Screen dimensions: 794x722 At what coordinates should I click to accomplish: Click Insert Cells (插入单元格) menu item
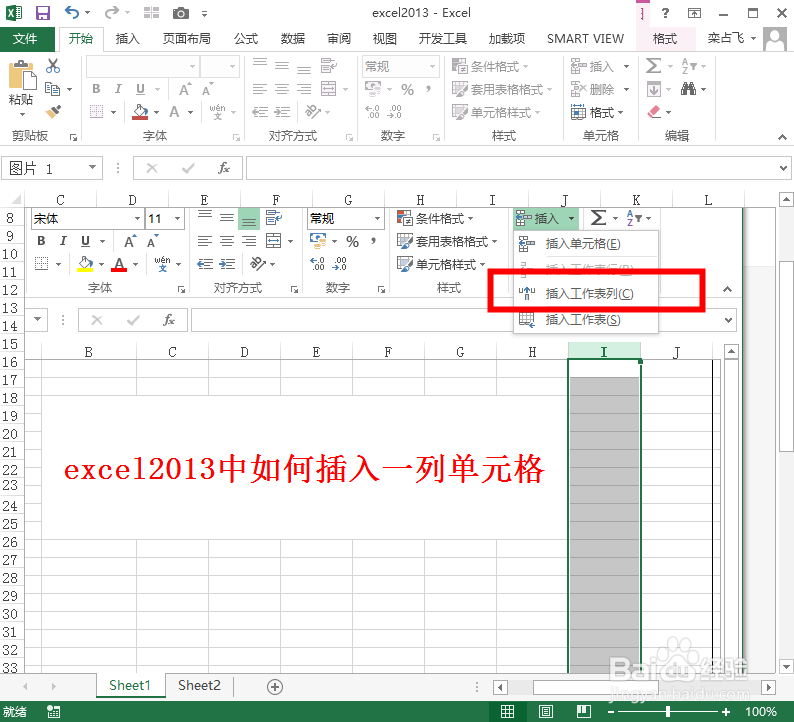[x=586, y=244]
